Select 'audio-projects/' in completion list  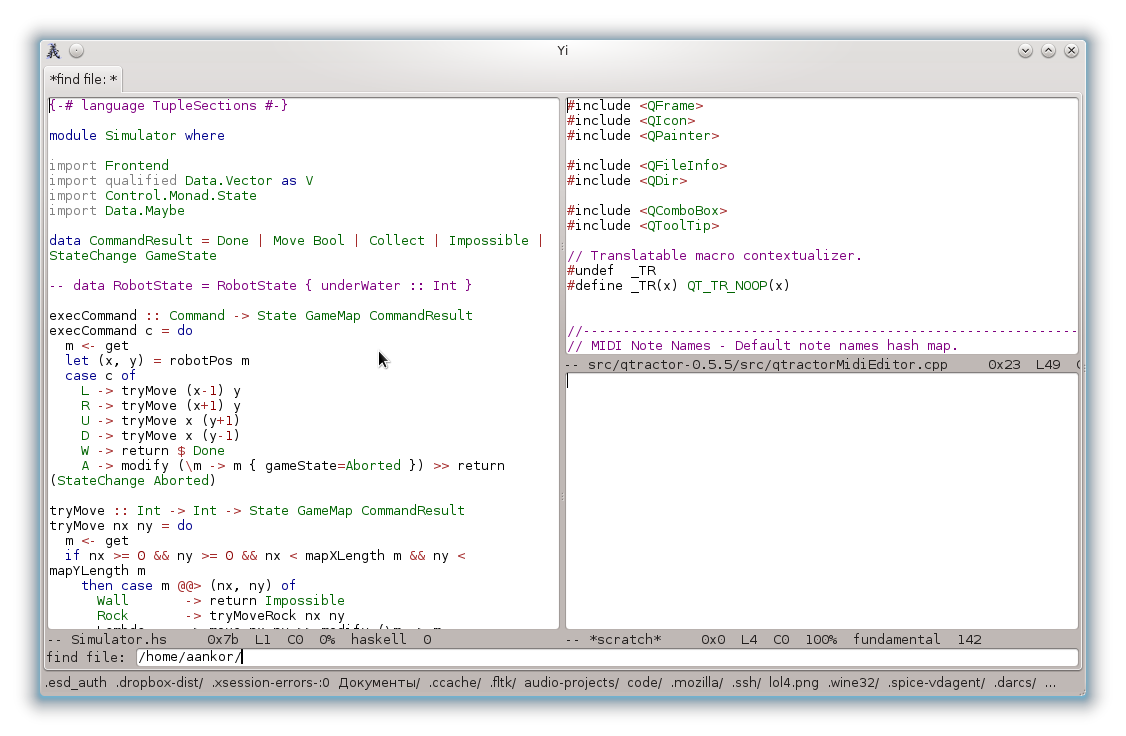[x=571, y=683]
